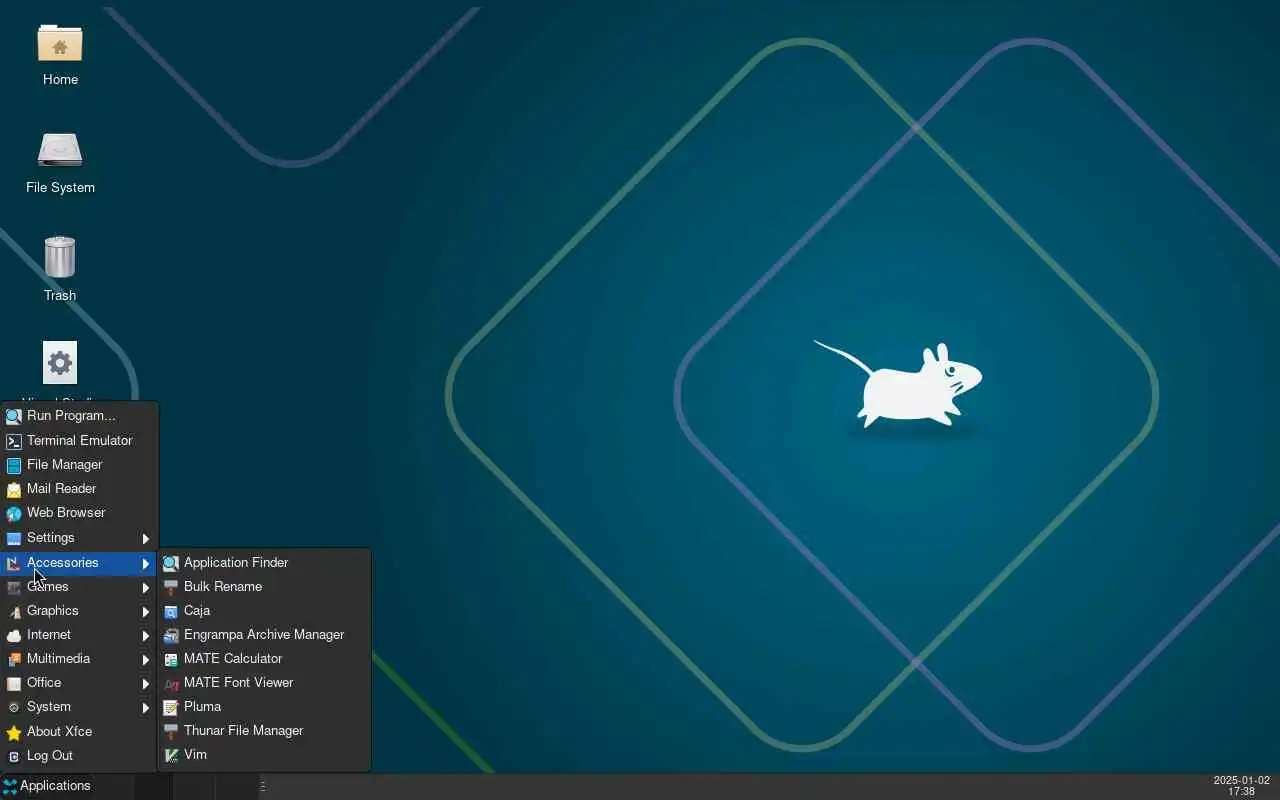Open the Home folder desktop icon
The height and width of the screenshot is (800, 1280).
point(60,44)
